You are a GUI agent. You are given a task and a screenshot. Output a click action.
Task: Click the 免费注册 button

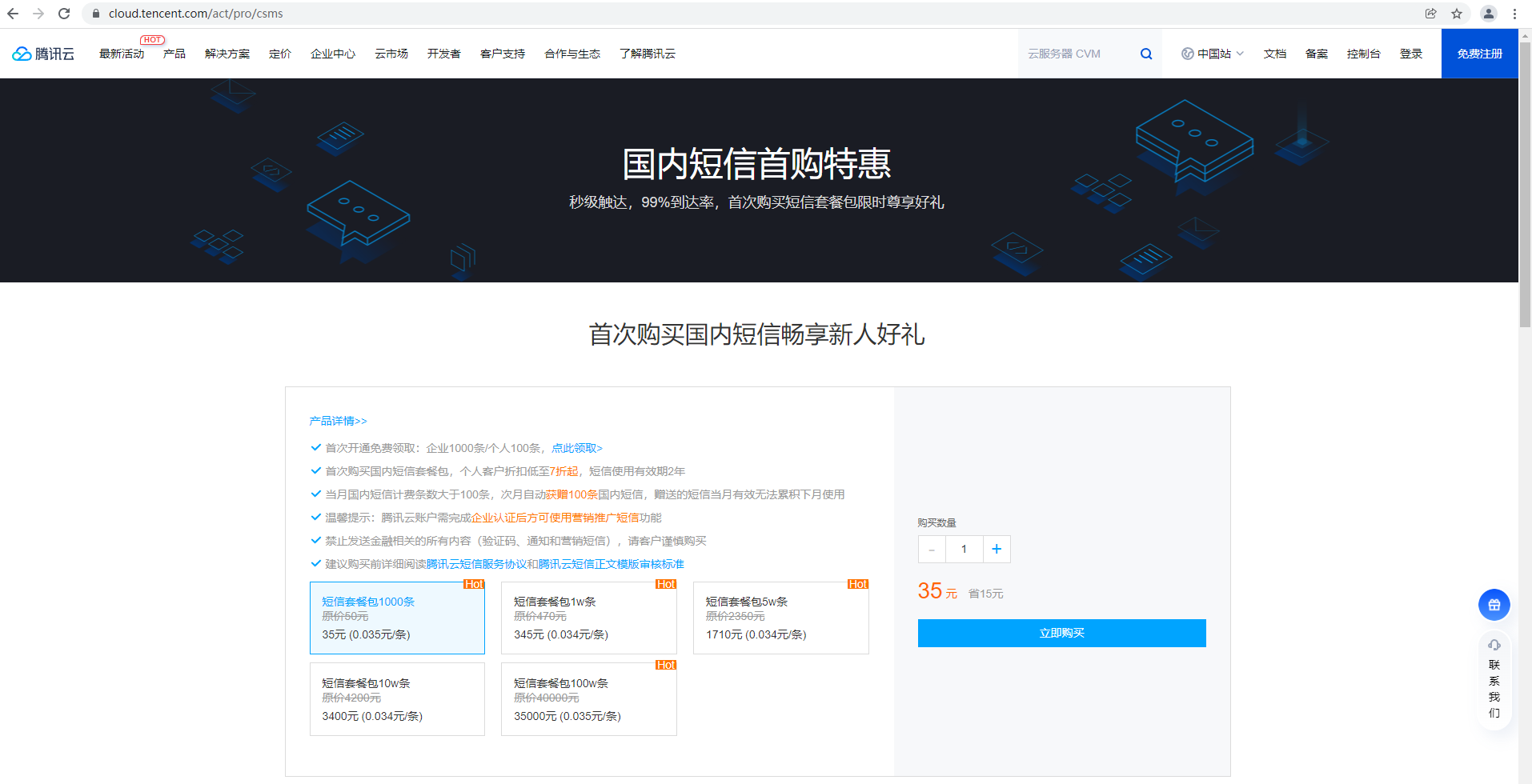[x=1480, y=54]
